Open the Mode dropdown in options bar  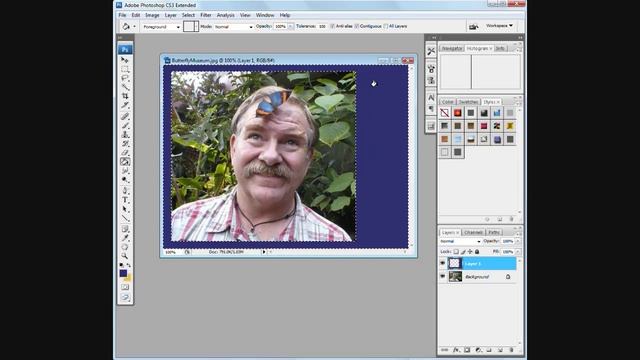coord(233,27)
